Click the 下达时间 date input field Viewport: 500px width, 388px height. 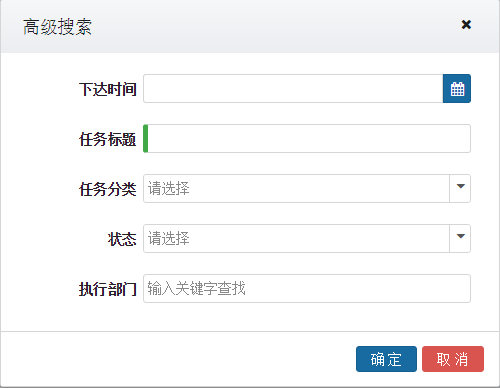pyautogui.click(x=293, y=89)
